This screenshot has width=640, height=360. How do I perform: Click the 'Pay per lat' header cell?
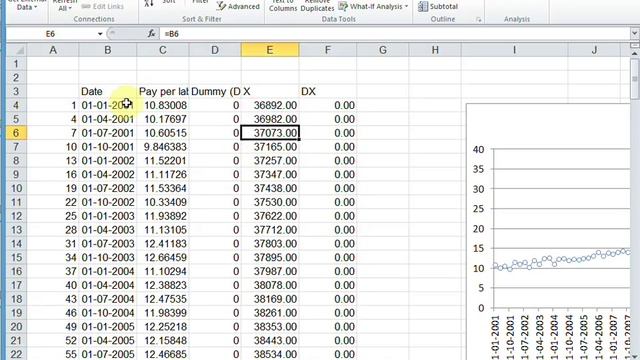click(162, 91)
